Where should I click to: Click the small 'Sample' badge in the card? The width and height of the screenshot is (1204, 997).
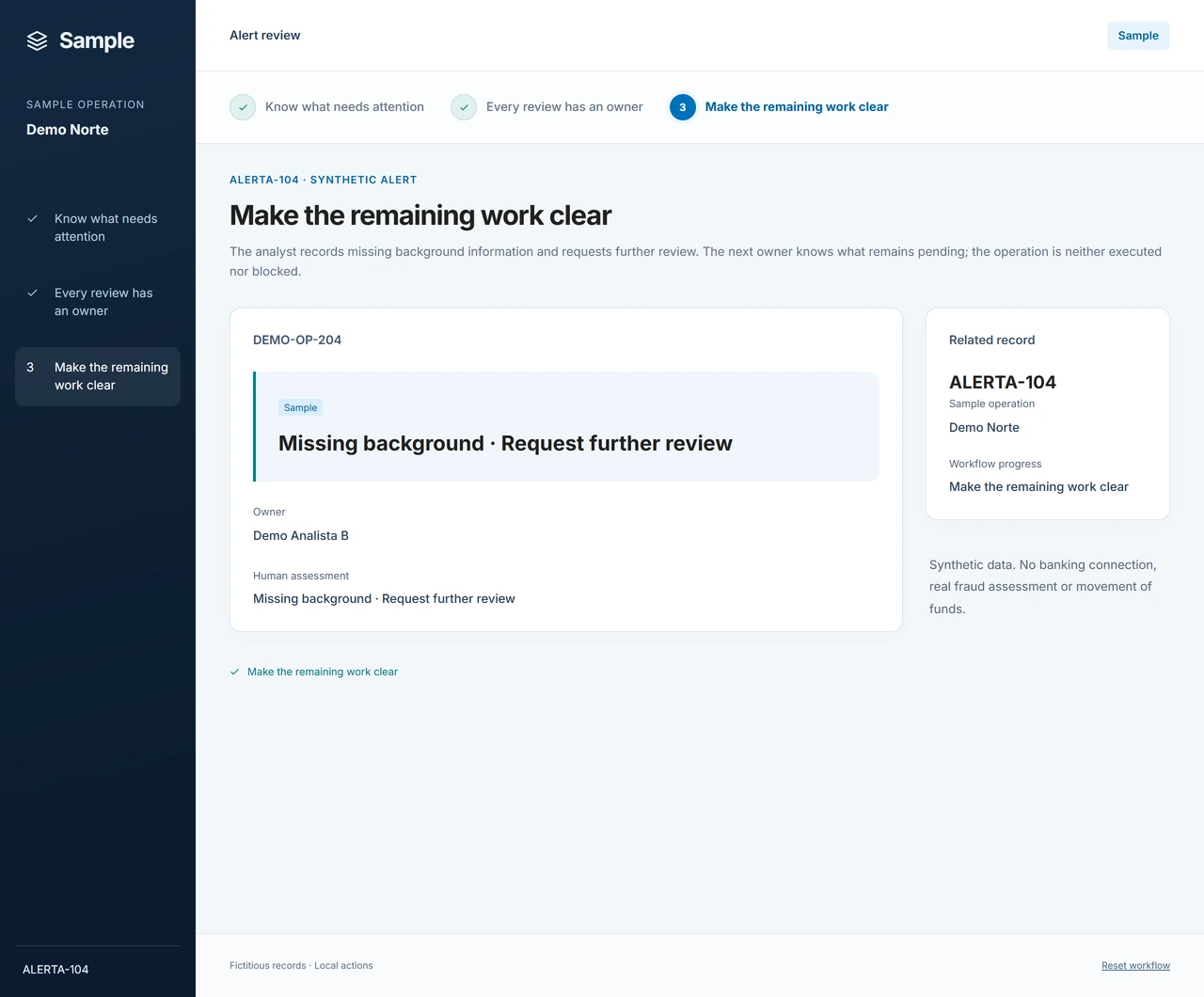(301, 407)
